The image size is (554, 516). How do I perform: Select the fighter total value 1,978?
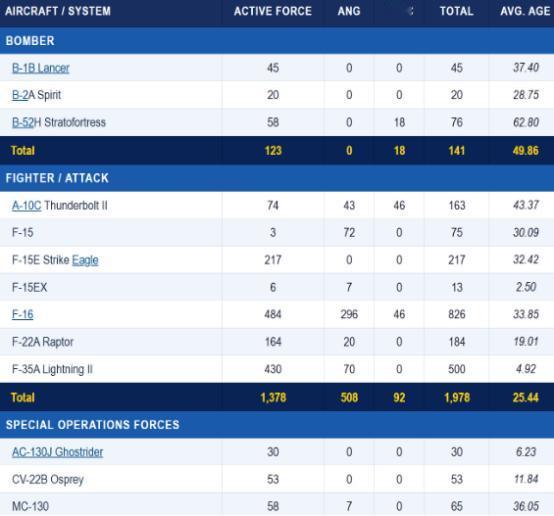tap(457, 398)
